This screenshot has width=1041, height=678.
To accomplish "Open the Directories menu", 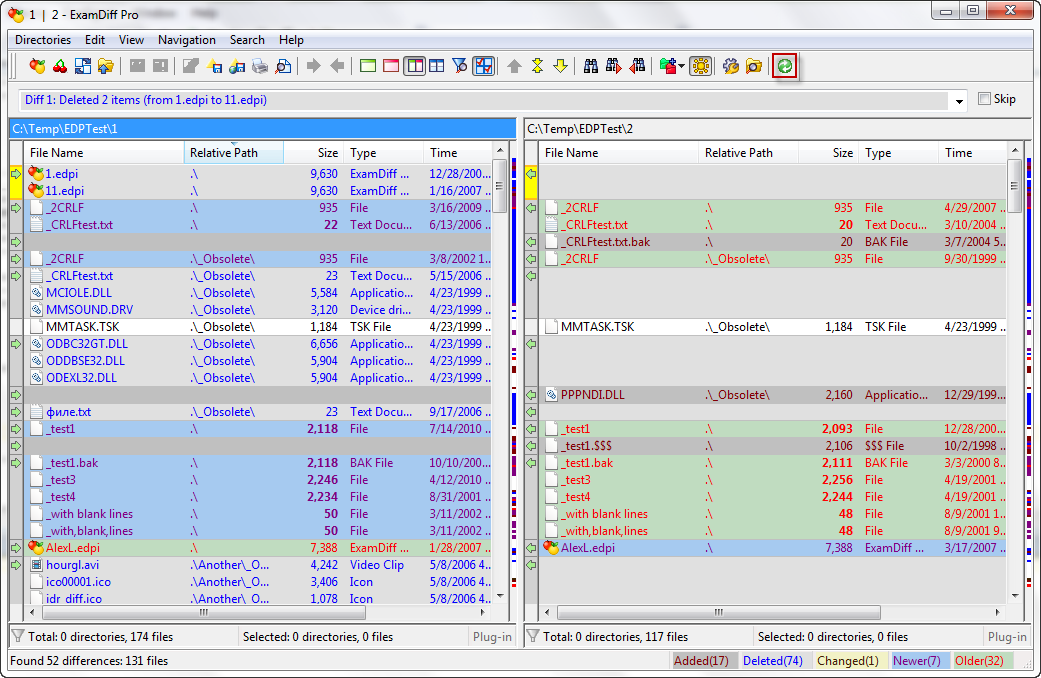I will (43, 40).
